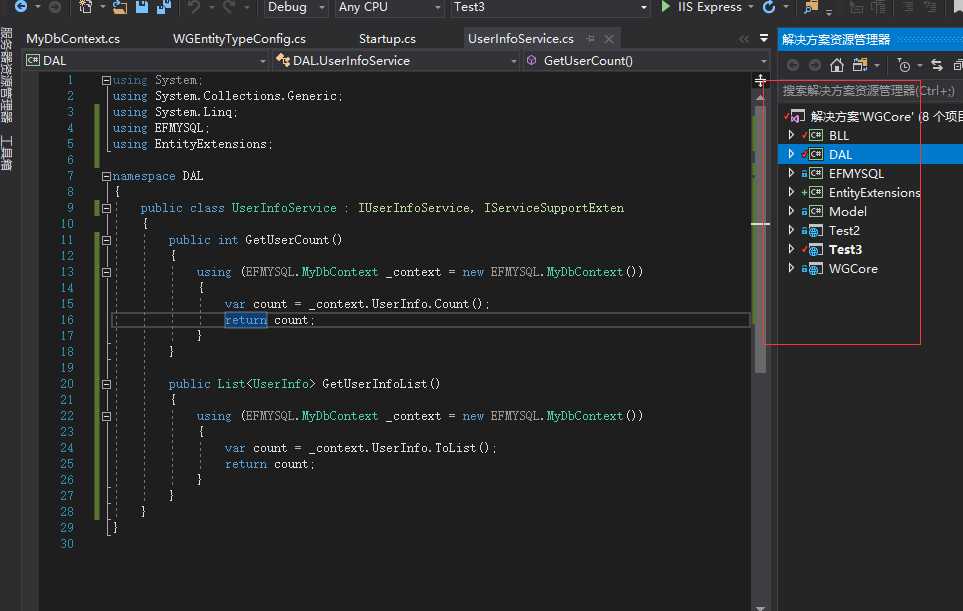963x611 pixels.
Task: Collapse the GetUserInfoList method block
Action: pyautogui.click(x=106, y=384)
